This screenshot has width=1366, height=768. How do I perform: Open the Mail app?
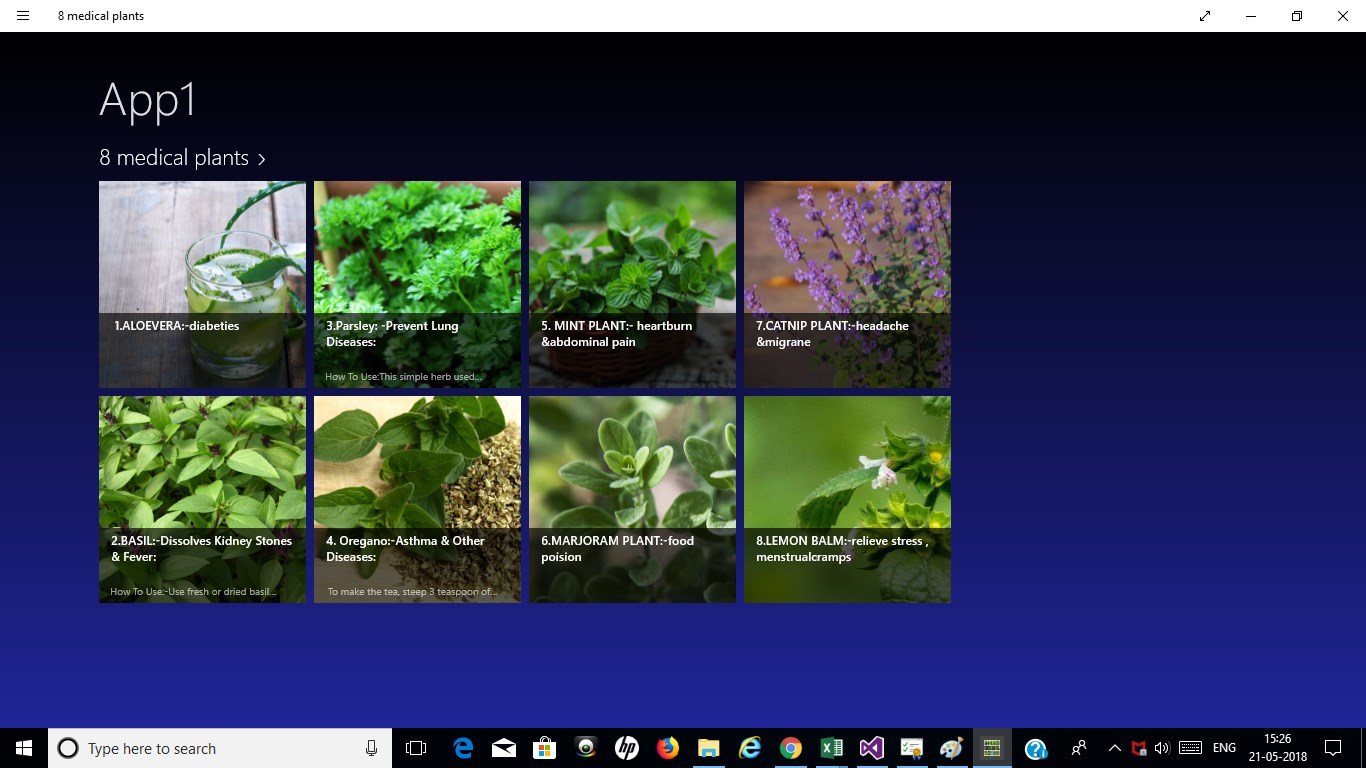(503, 747)
